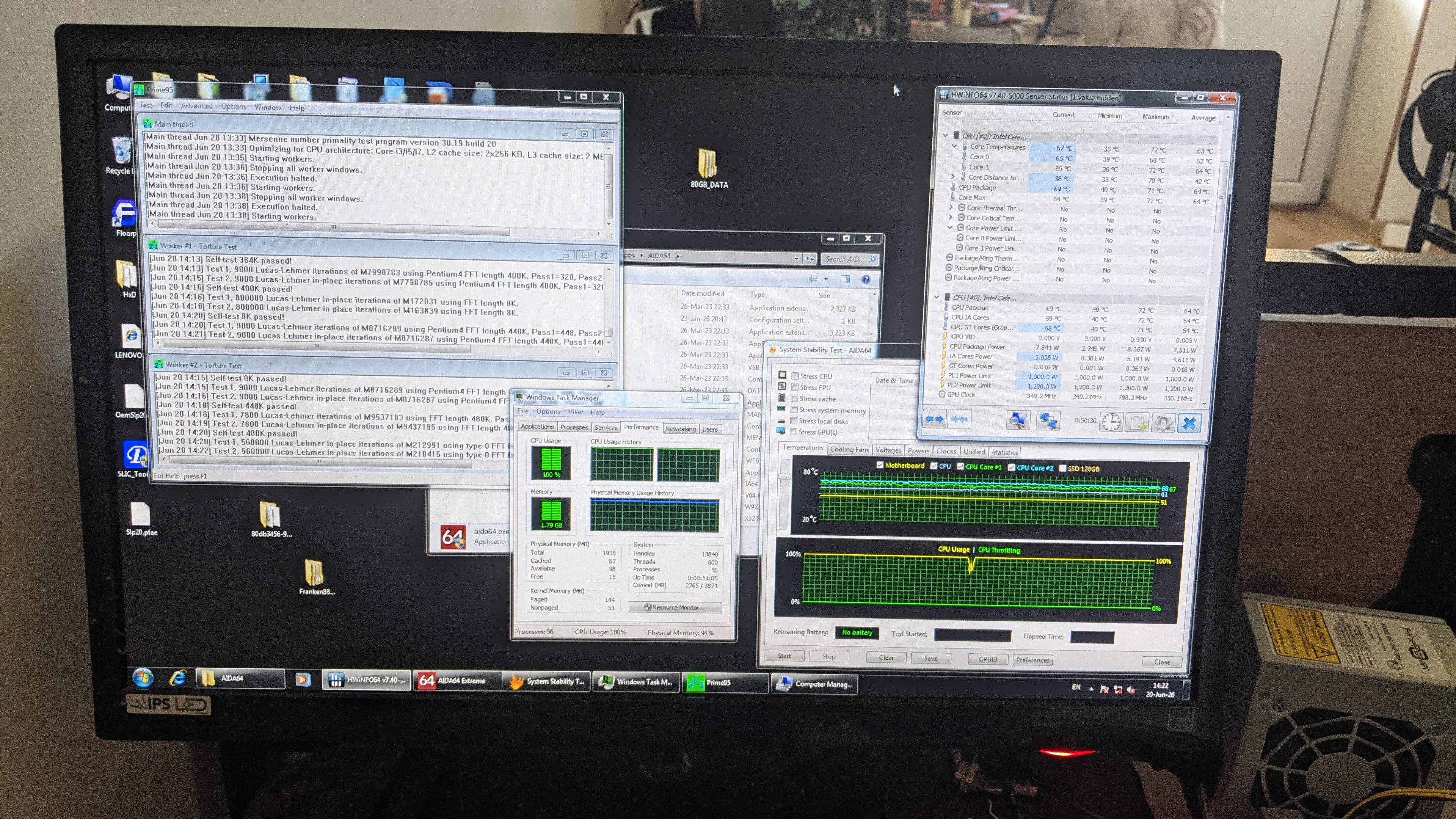The height and width of the screenshot is (819, 1456).
Task: Collapse the Core Power Limit row
Action: pos(950,228)
